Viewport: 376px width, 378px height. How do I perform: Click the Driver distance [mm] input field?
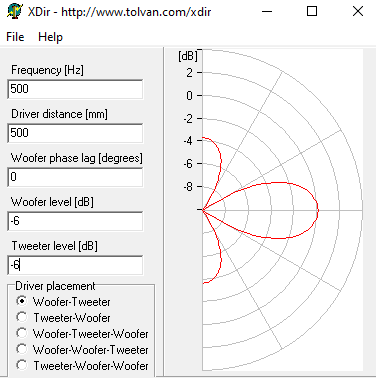coord(75,133)
